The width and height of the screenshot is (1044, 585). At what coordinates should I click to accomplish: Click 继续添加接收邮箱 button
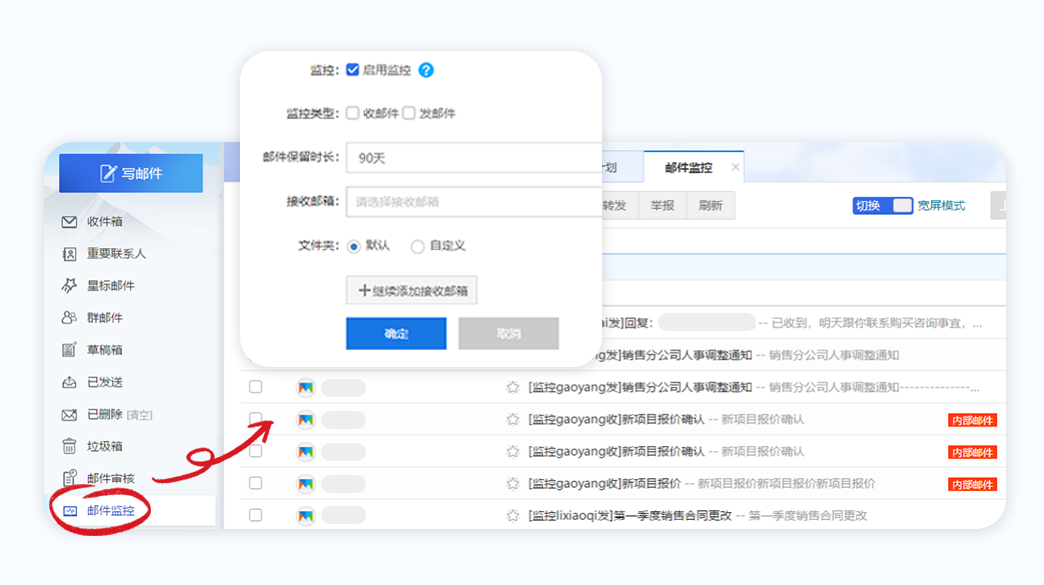coord(411,291)
